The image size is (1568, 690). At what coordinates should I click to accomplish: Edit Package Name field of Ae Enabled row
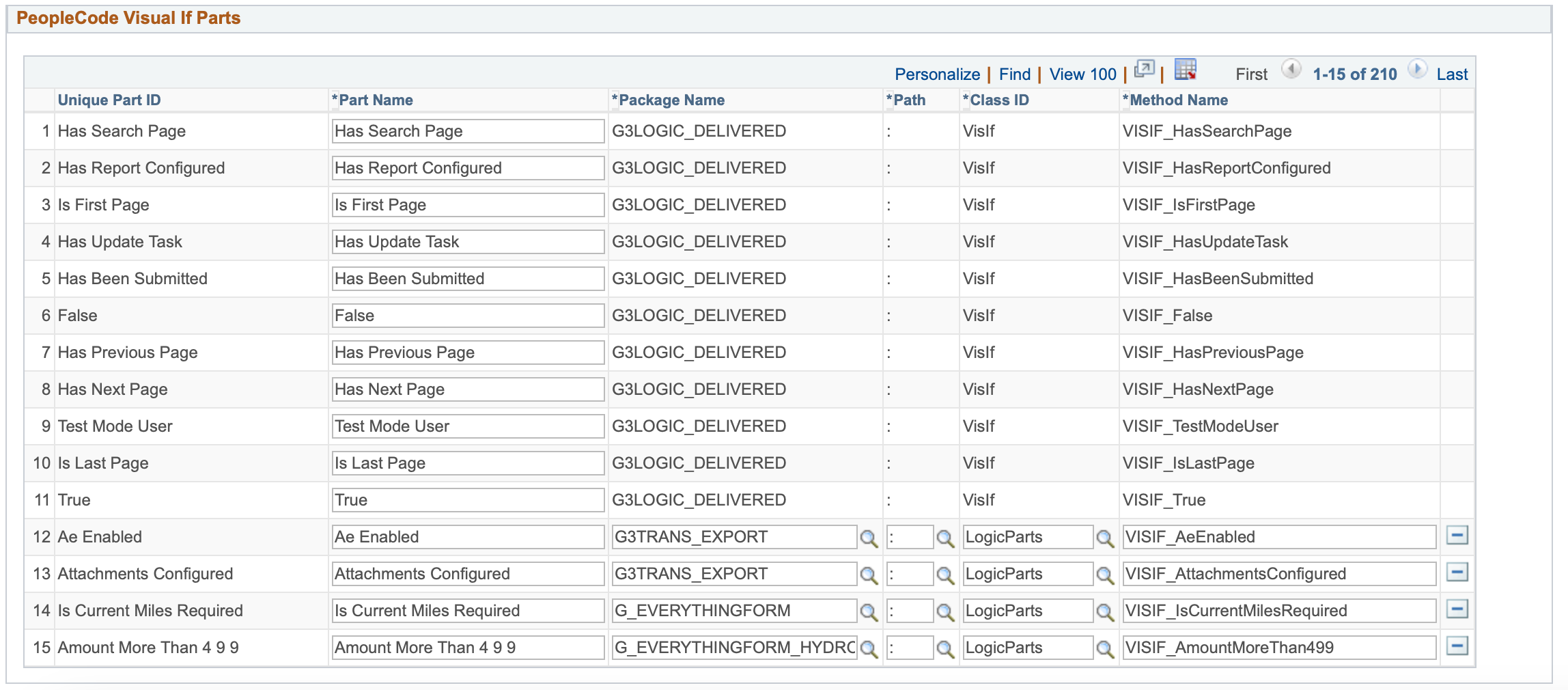734,537
